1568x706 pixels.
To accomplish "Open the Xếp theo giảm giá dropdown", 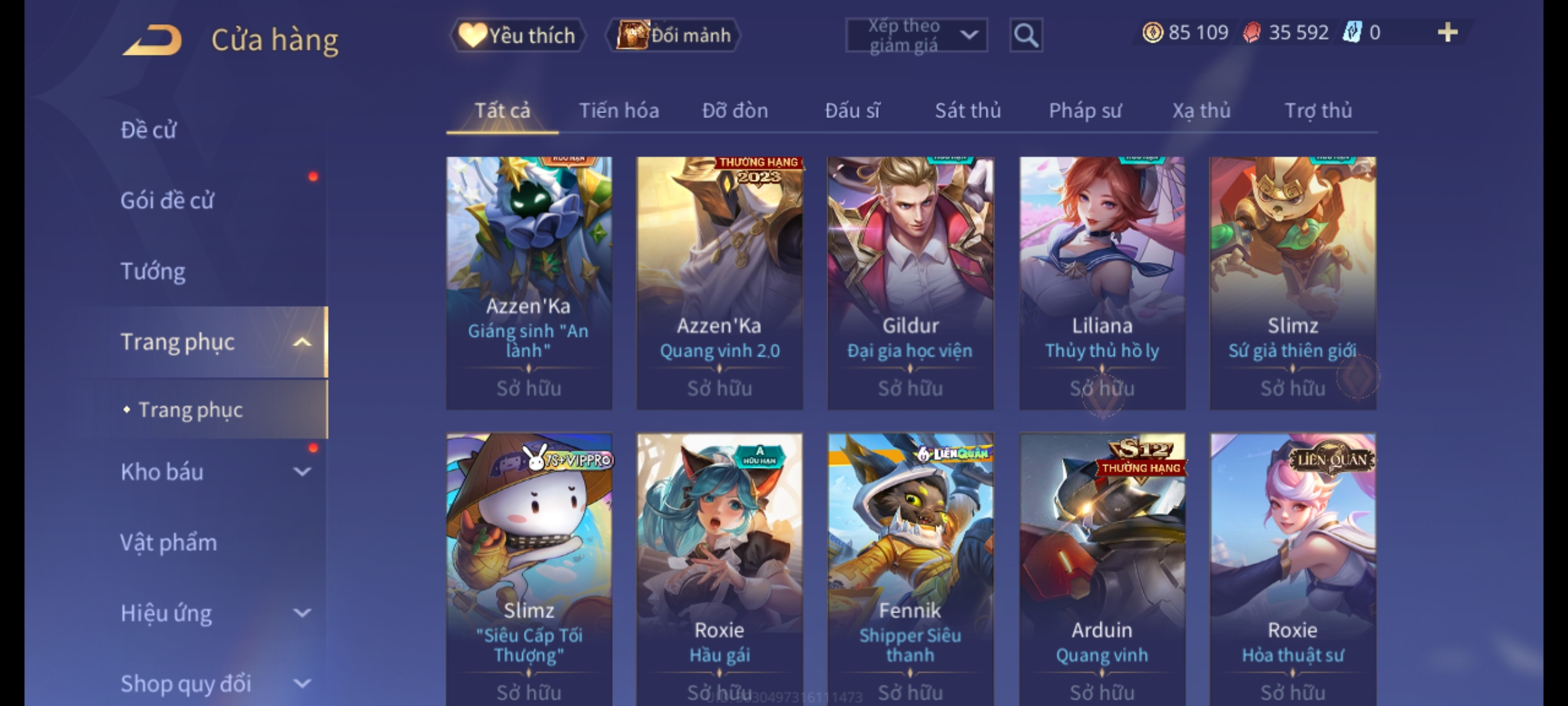I will click(x=916, y=35).
